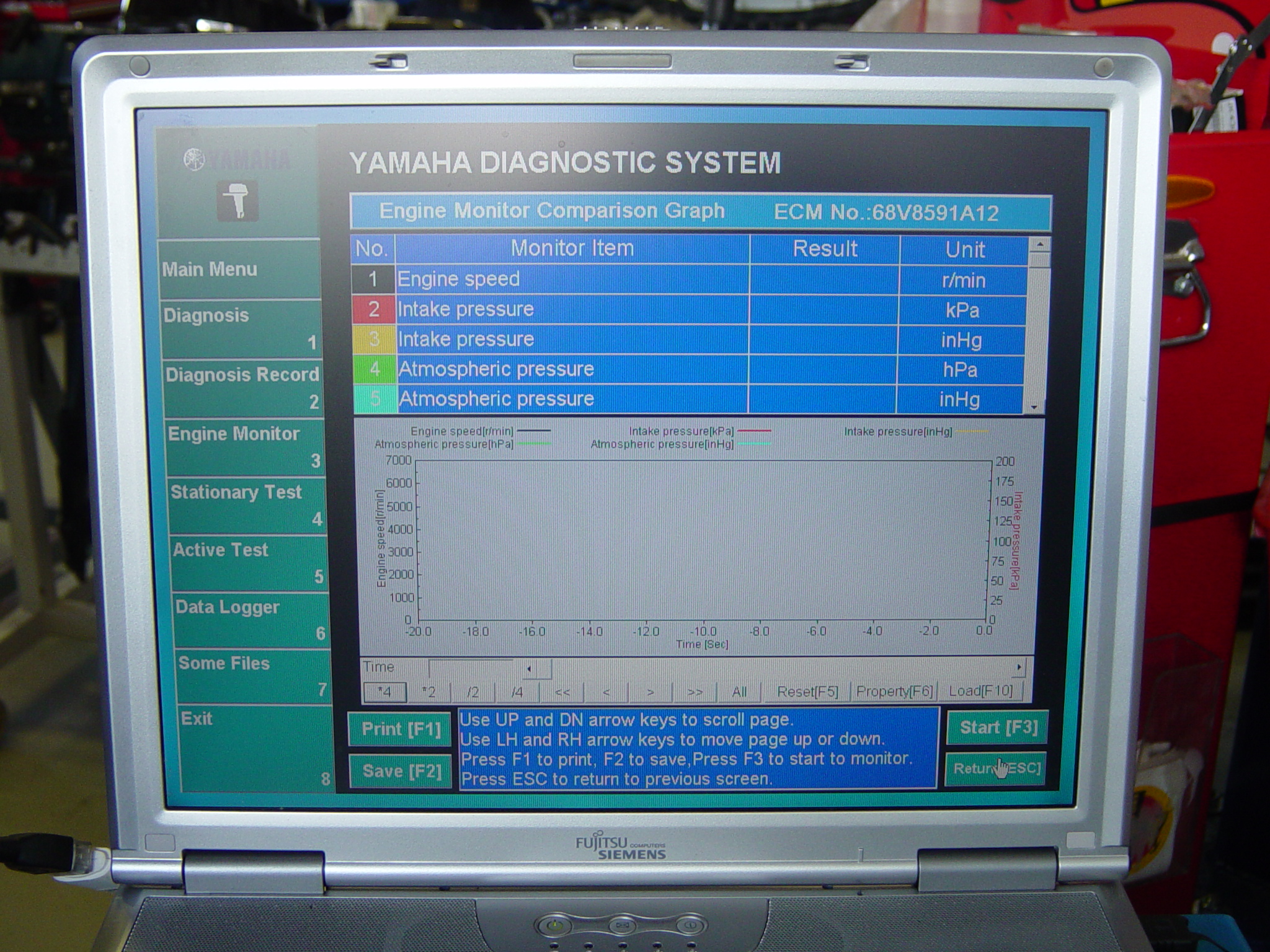Click red swatch for Intake pressure row
The width and height of the screenshot is (1270, 952).
pyautogui.click(x=373, y=309)
